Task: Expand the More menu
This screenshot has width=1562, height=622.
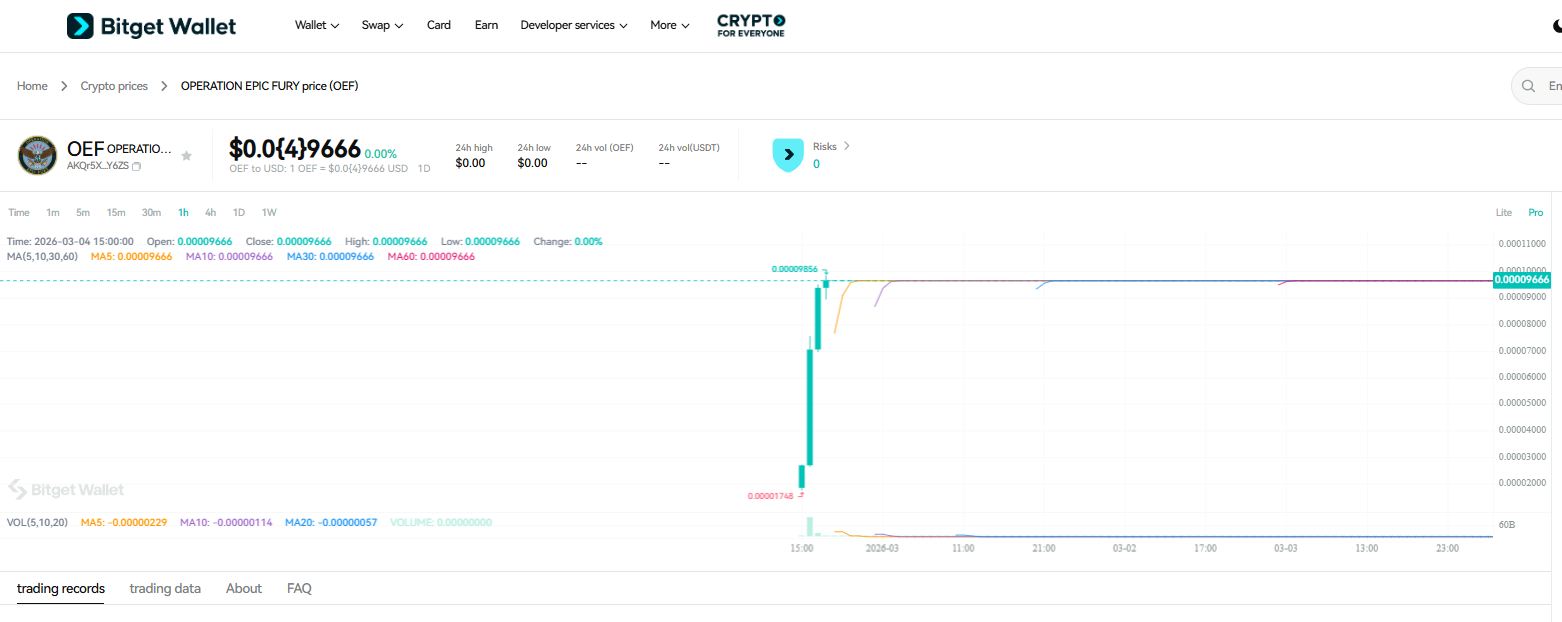Action: [x=669, y=25]
